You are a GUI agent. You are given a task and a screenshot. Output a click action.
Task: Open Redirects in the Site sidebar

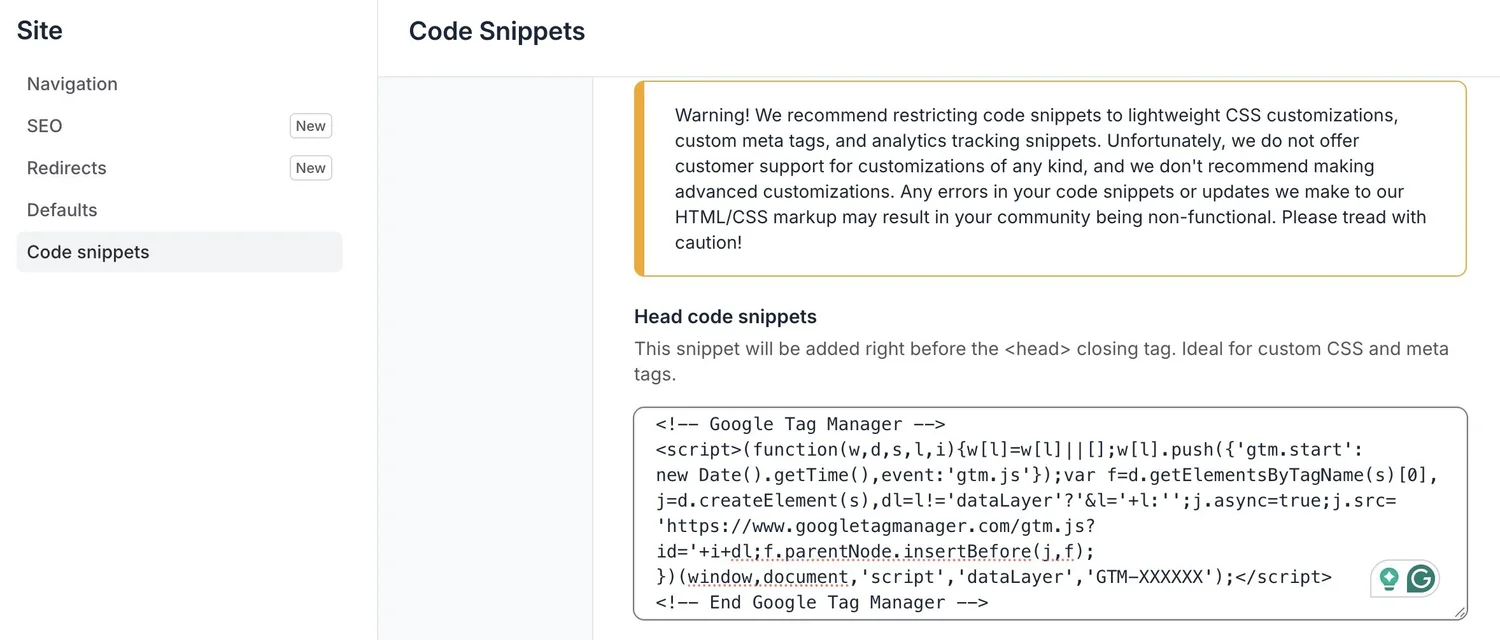pyautogui.click(x=66, y=168)
